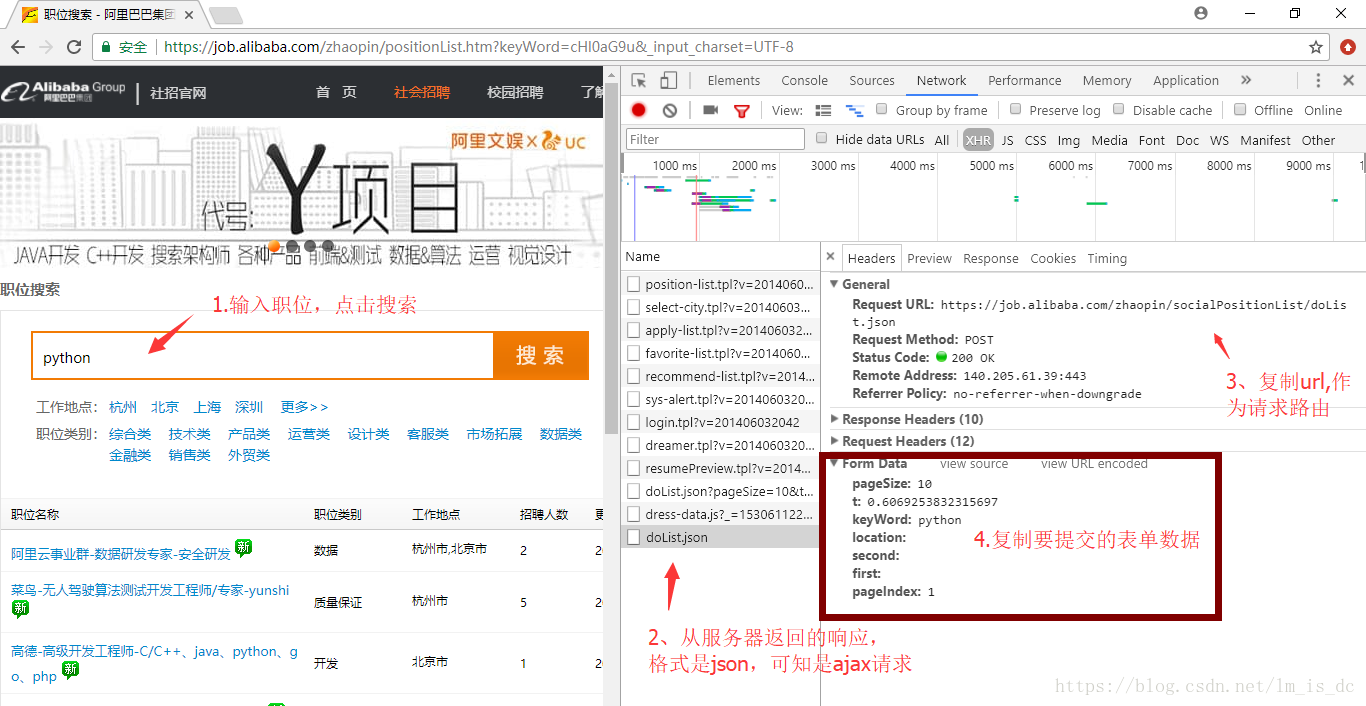This screenshot has width=1366, height=706.
Task: Click the 技术类 job category link
Action: tap(189, 434)
